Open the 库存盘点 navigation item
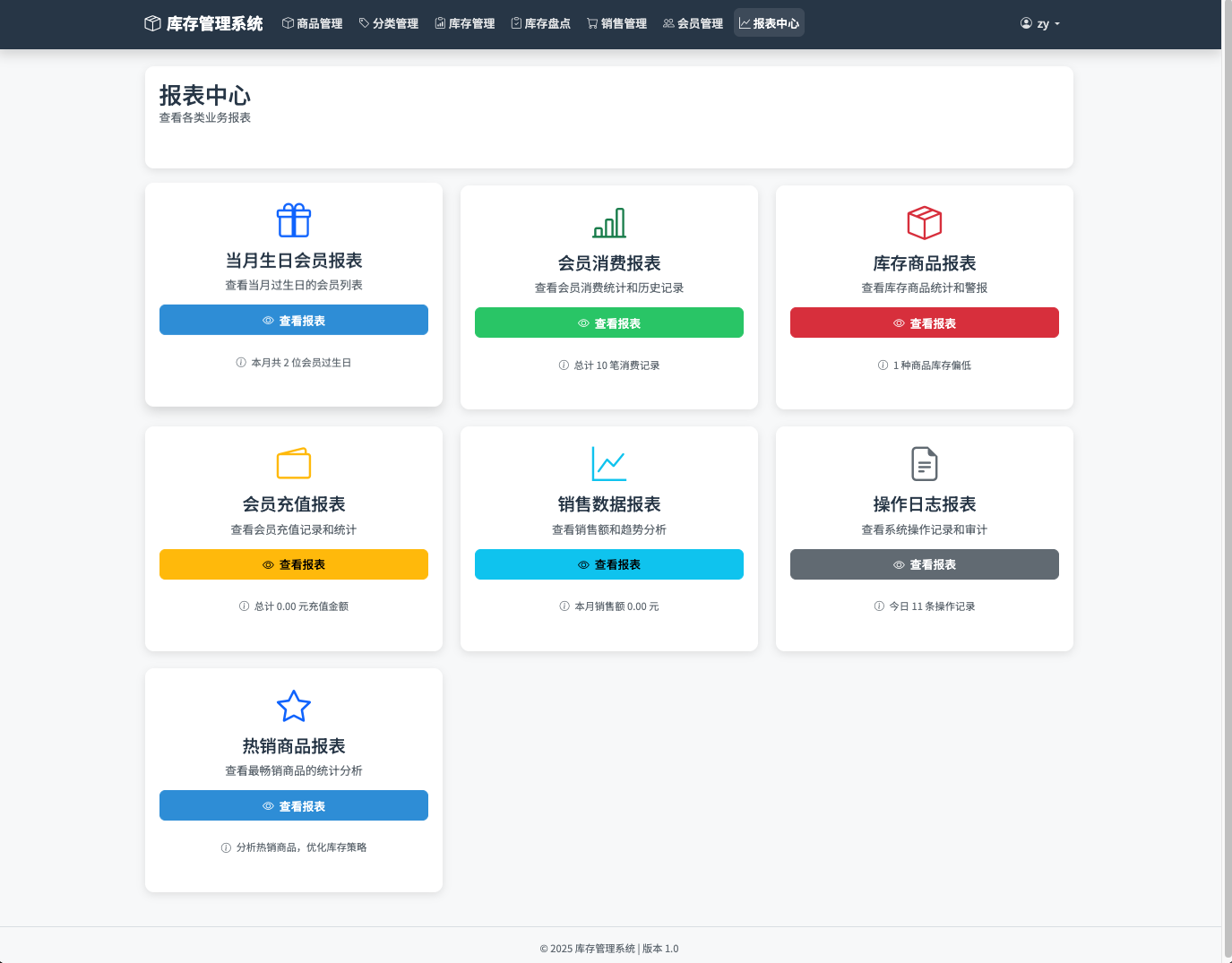 (x=541, y=23)
